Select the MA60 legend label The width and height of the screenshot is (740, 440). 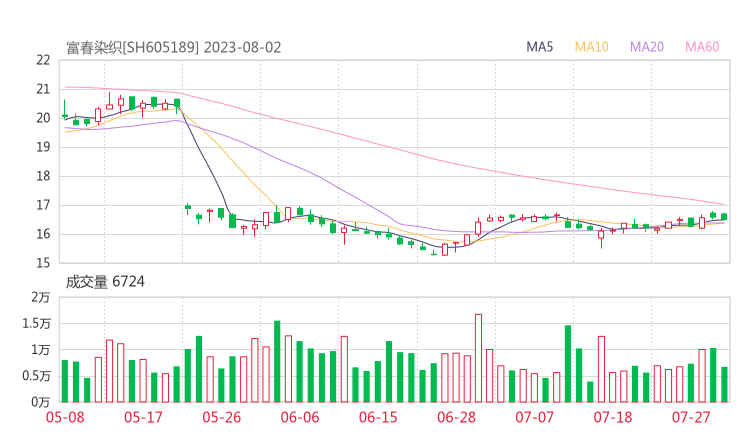pyautogui.click(x=702, y=47)
